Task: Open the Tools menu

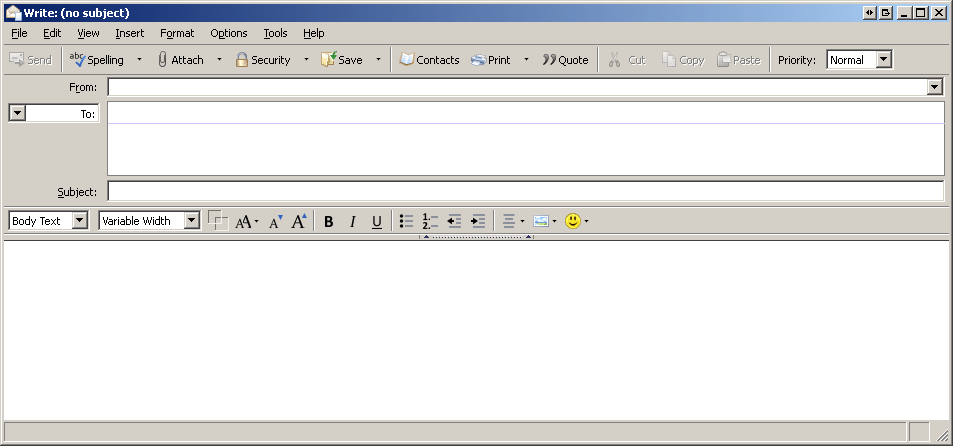Action: point(275,33)
